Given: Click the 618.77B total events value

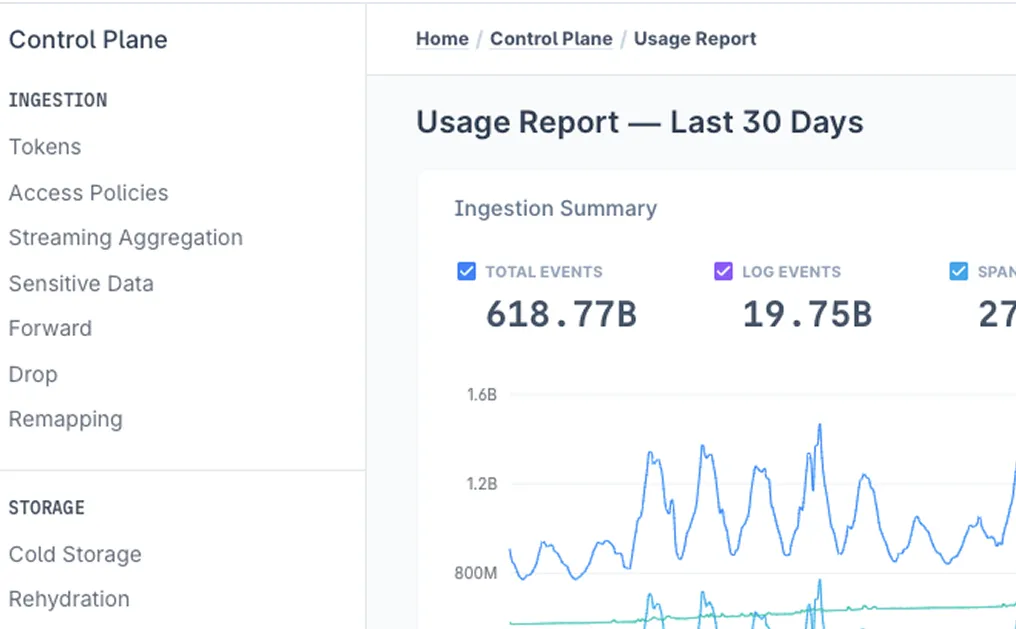Looking at the screenshot, I should point(561,314).
